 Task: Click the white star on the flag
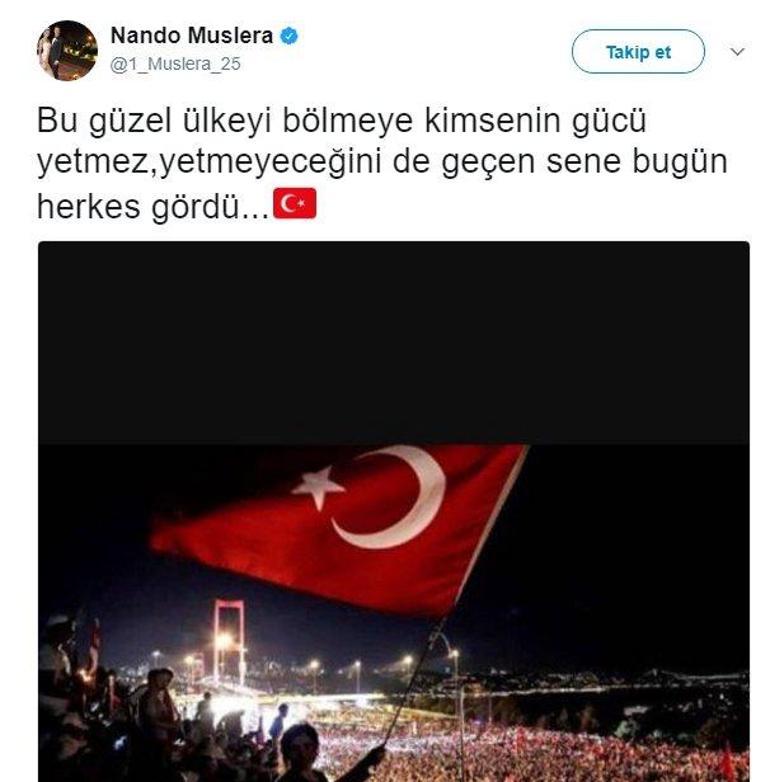318,487
